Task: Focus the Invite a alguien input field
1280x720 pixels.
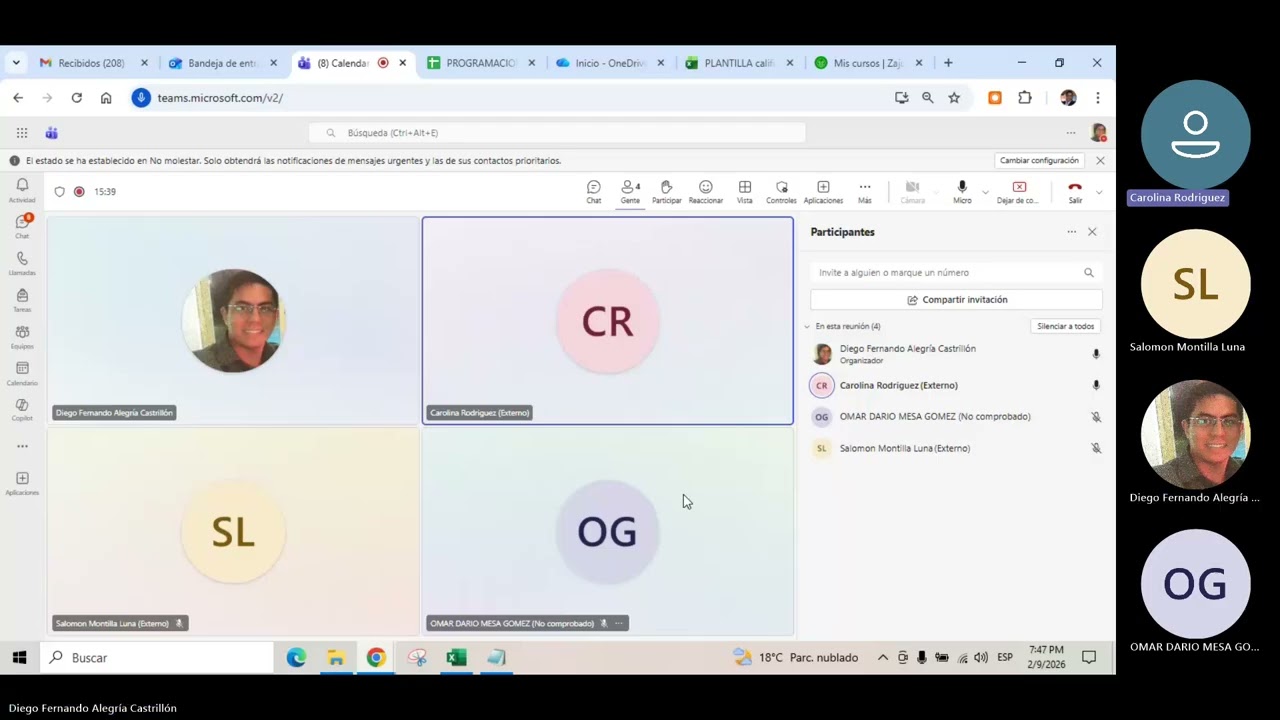Action: click(956, 272)
